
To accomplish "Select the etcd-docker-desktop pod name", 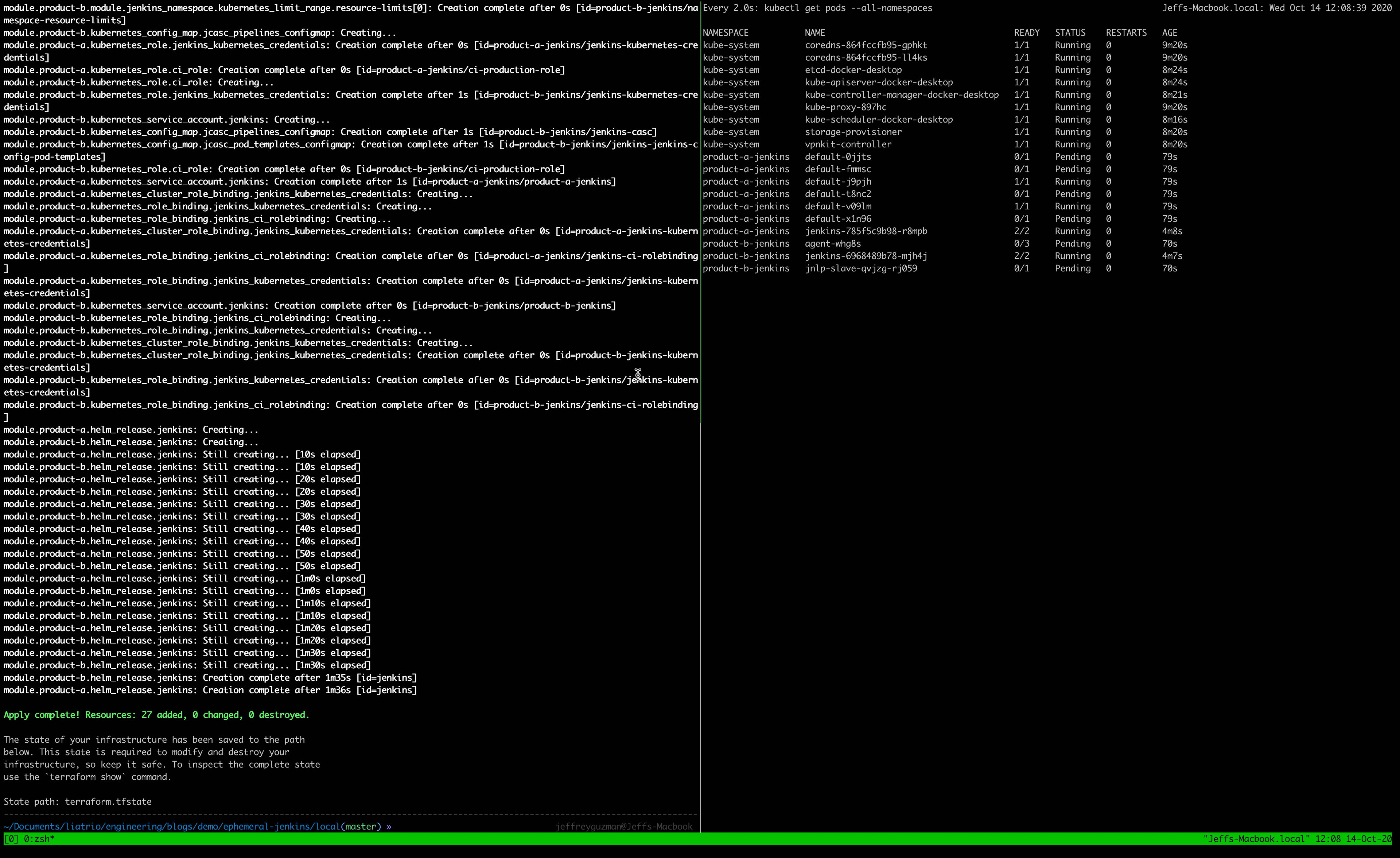I will click(853, 70).
